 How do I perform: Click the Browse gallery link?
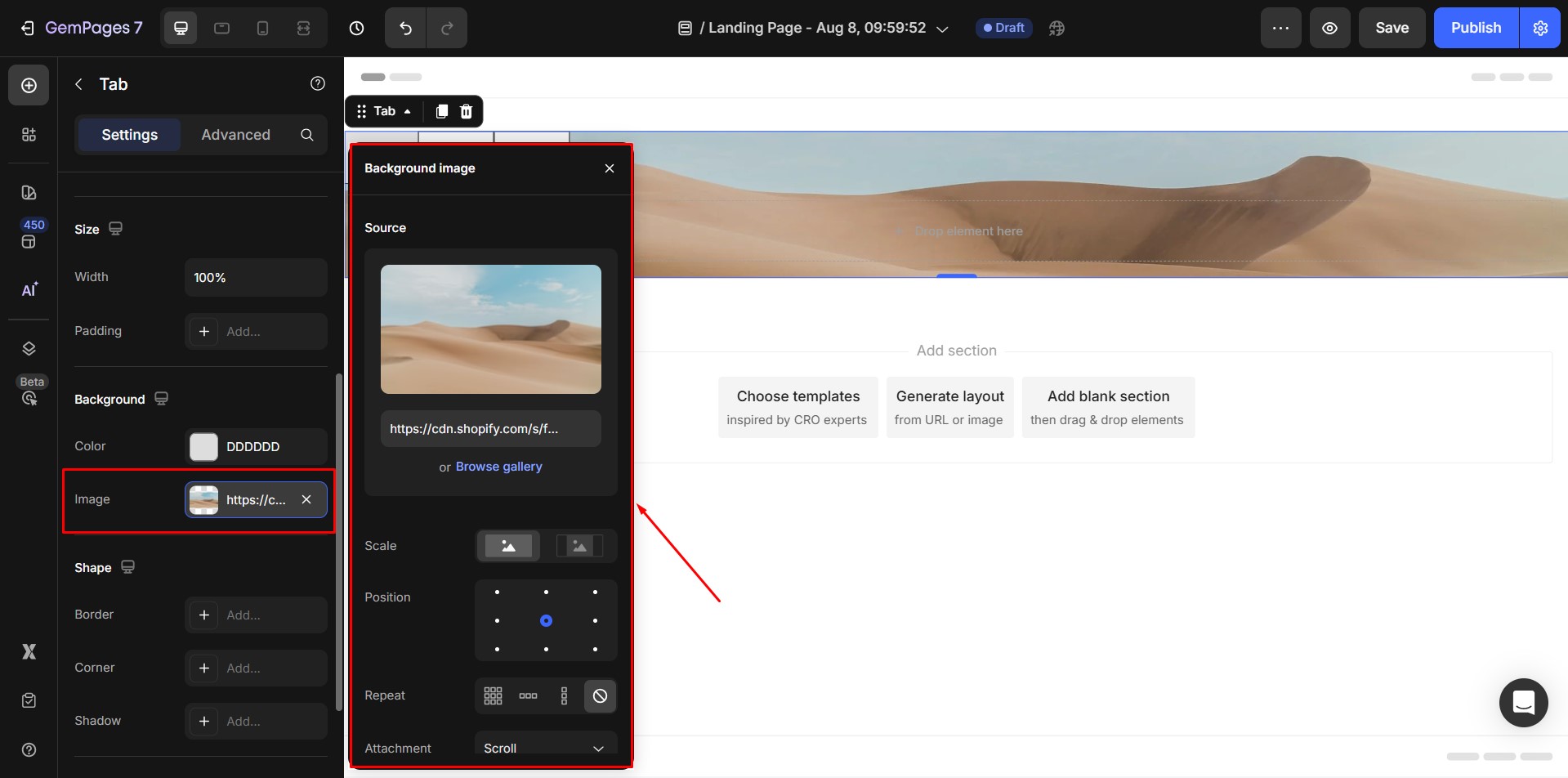(x=498, y=467)
